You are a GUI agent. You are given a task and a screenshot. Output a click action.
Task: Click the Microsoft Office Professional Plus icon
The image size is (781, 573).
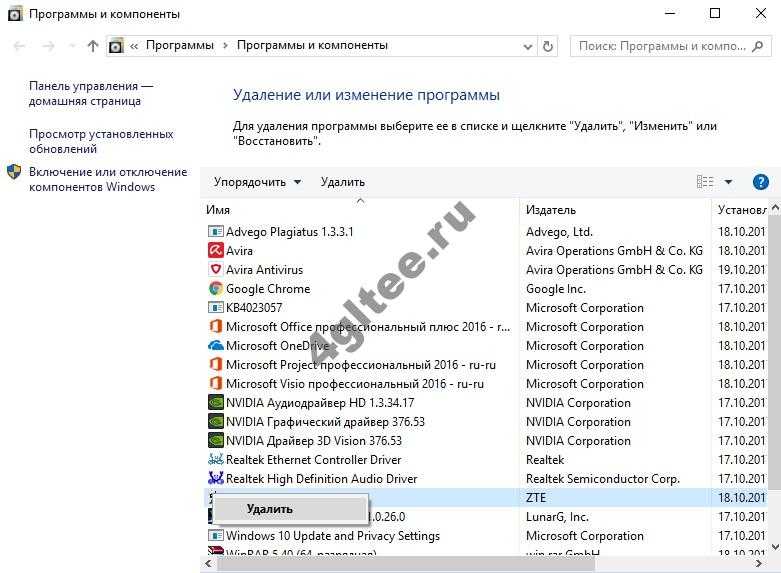coord(215,326)
